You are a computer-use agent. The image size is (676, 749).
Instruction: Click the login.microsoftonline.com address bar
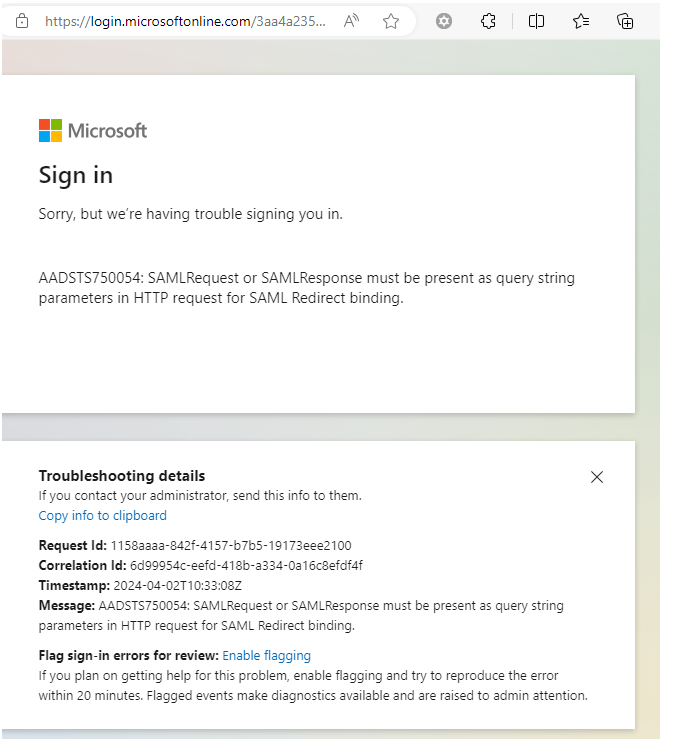185,21
